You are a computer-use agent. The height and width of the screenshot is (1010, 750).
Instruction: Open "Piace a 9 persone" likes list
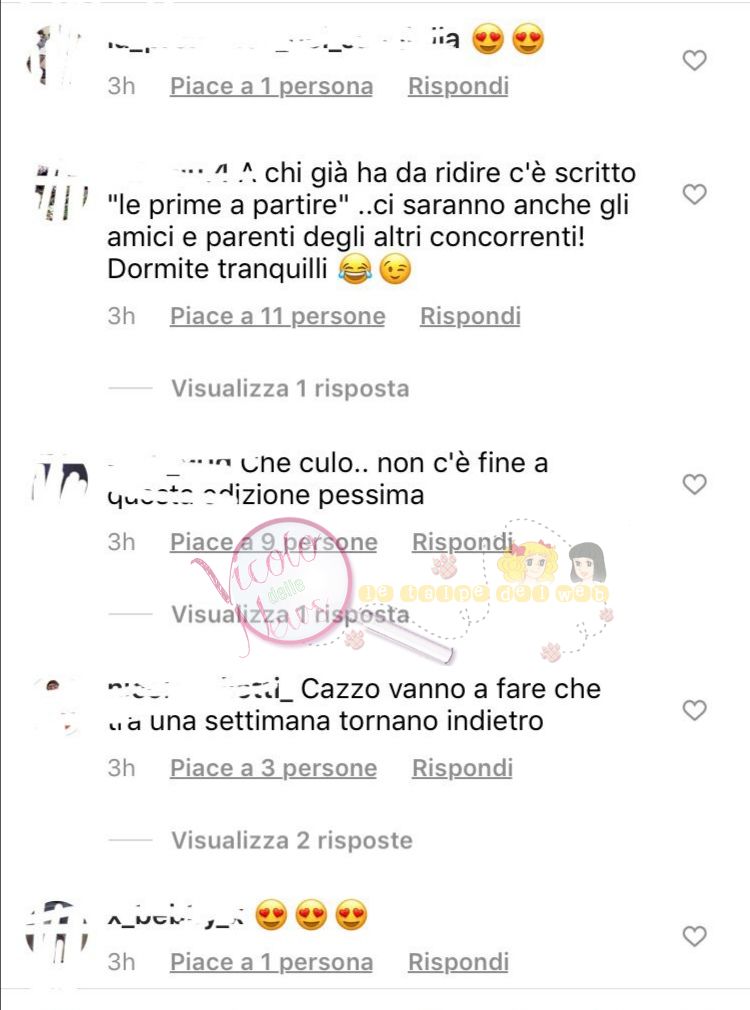pos(274,542)
